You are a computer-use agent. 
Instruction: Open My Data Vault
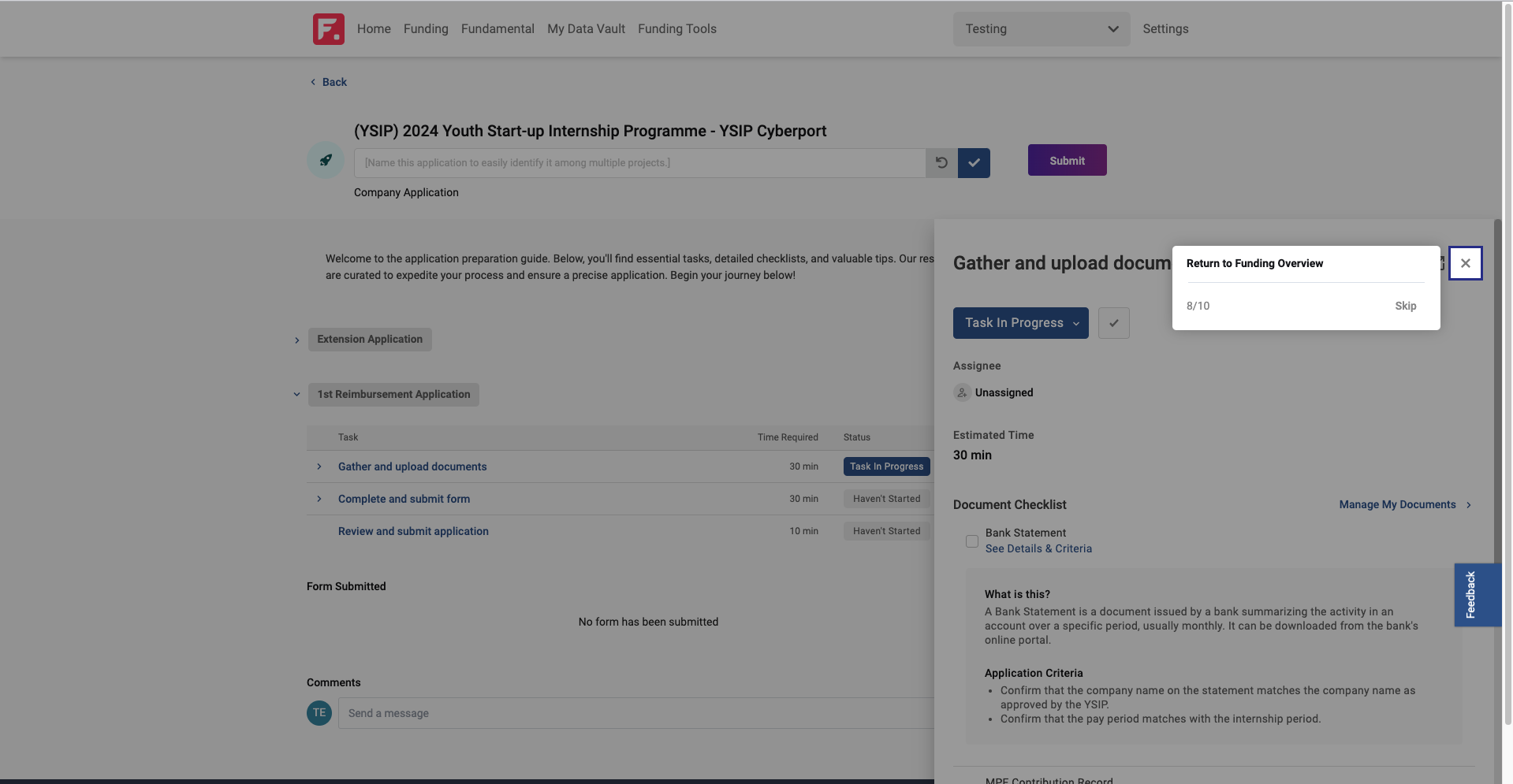(x=586, y=29)
